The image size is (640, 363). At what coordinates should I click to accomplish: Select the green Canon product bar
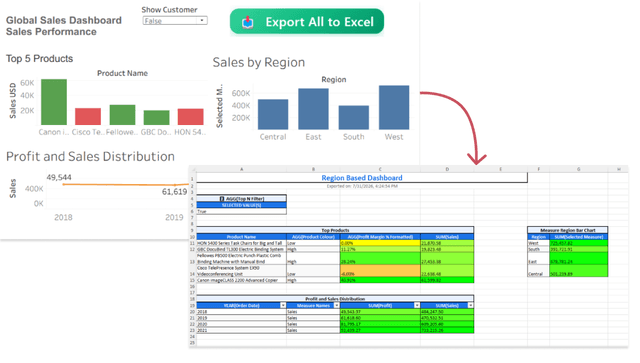[x=54, y=102]
